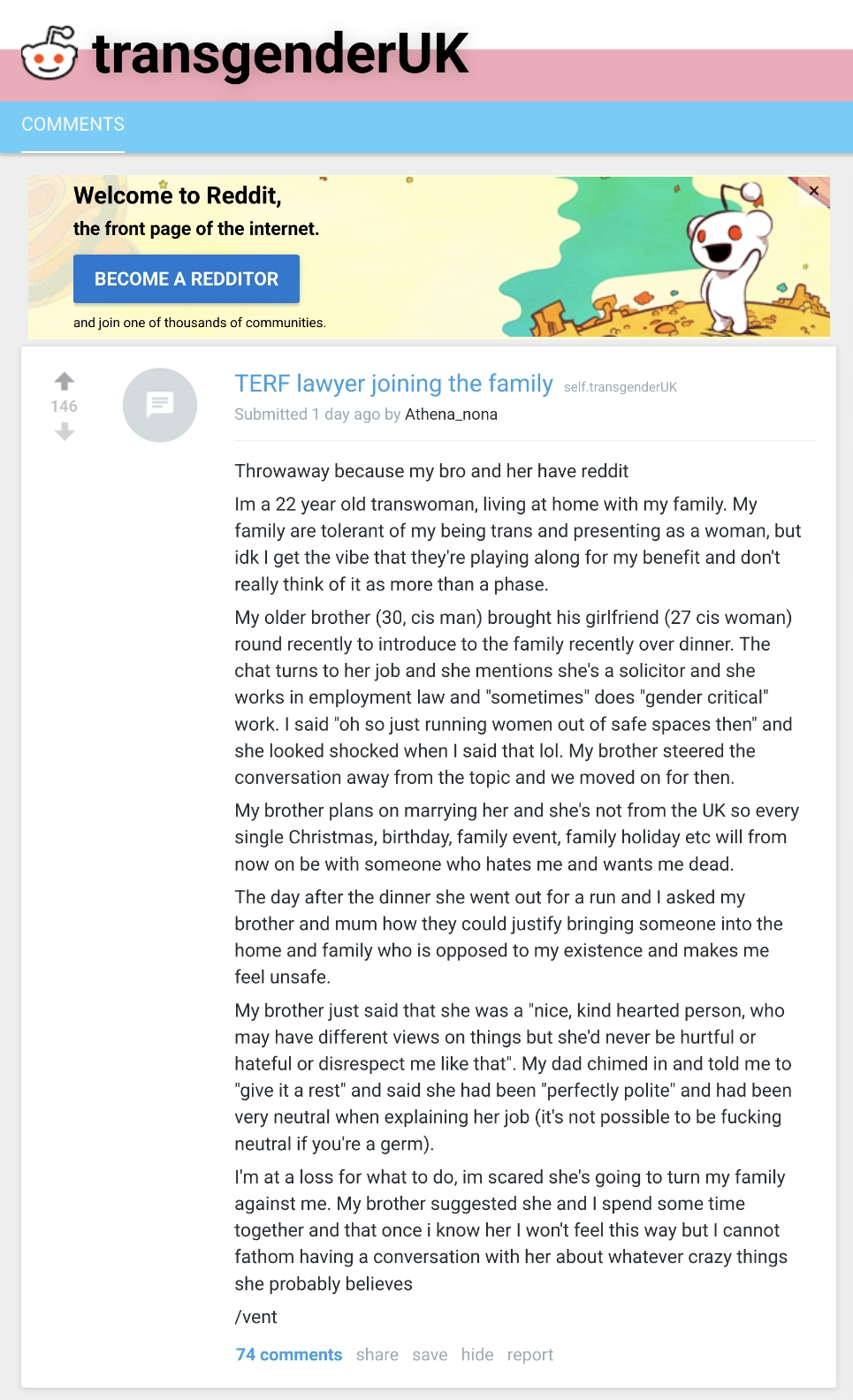Hide this post

pos(477,1355)
